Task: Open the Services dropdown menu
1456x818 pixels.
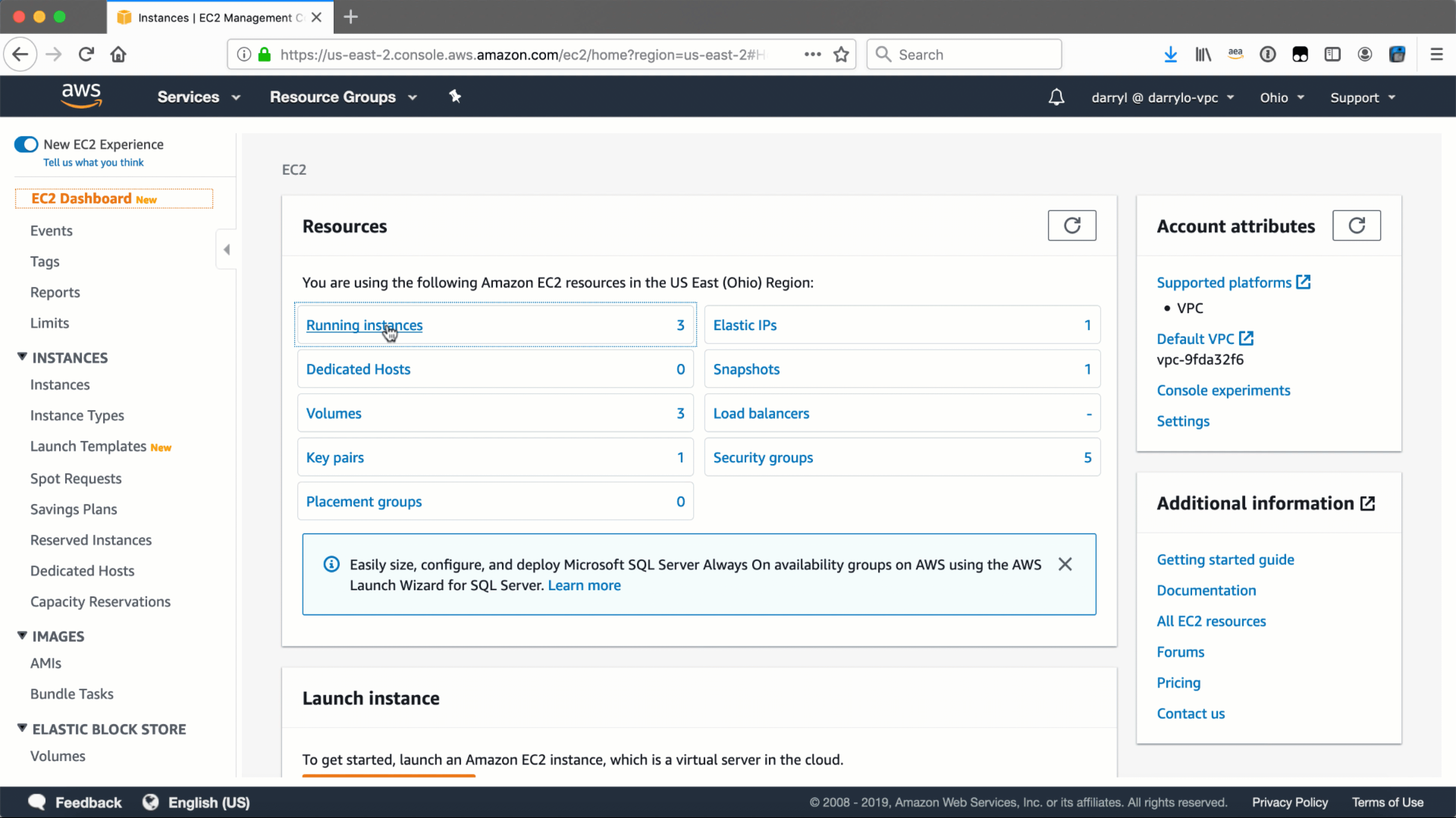Action: (x=199, y=97)
